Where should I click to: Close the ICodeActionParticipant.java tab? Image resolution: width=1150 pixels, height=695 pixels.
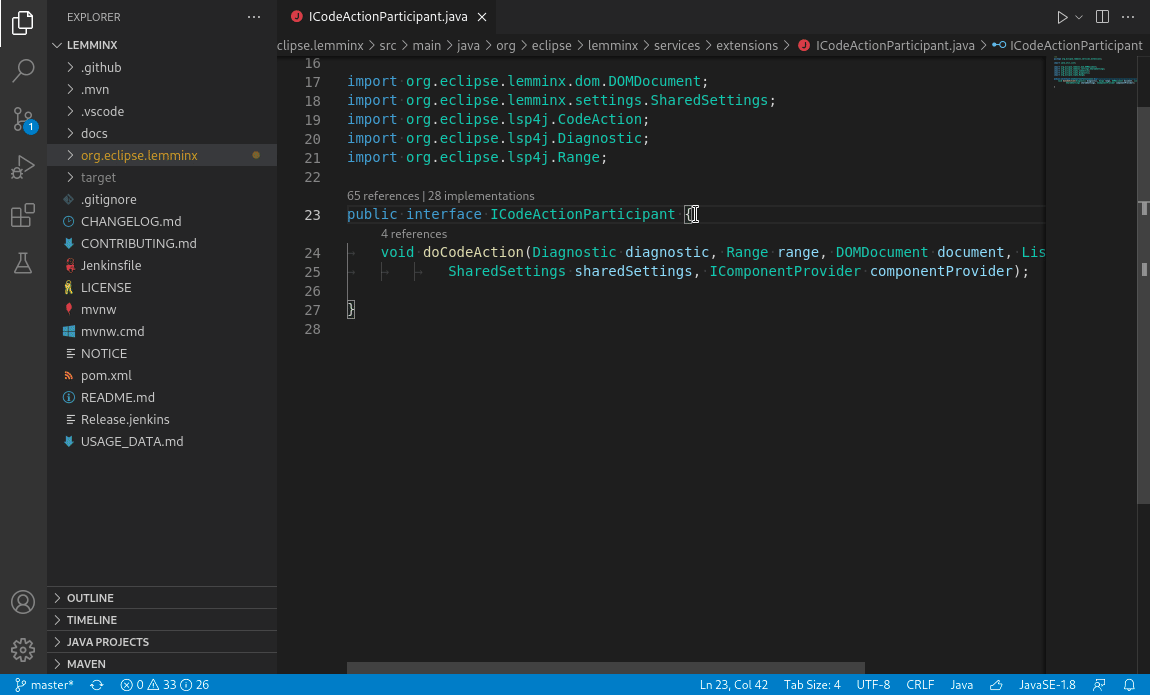[482, 17]
